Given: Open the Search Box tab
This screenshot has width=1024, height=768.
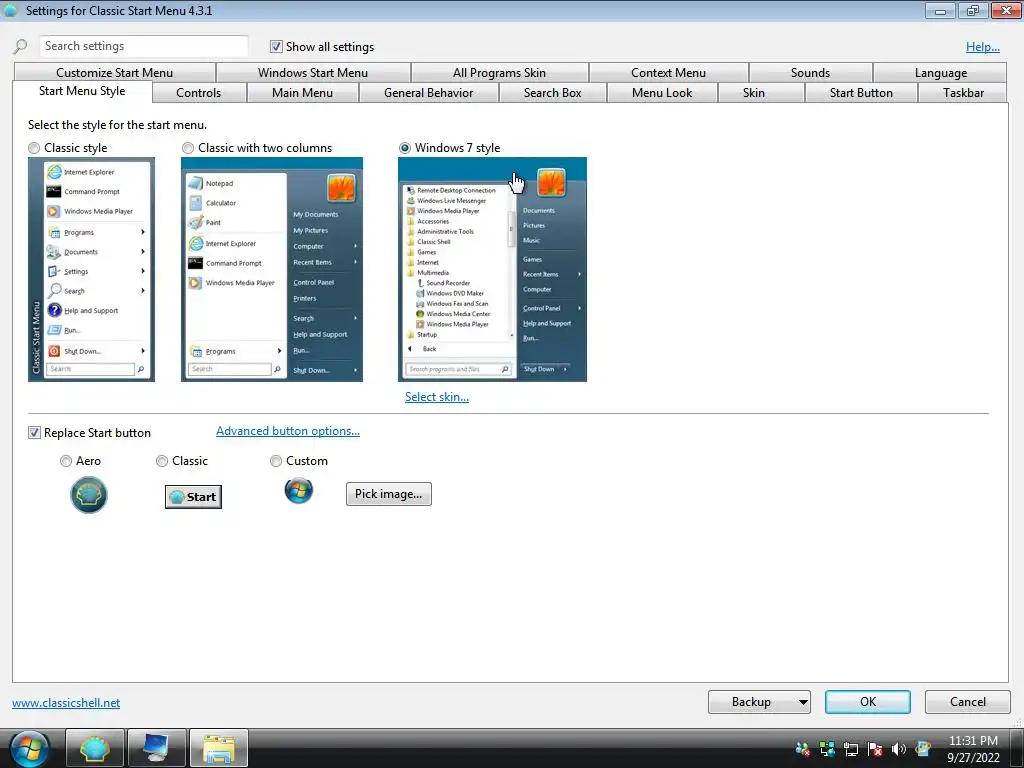Looking at the screenshot, I should click(552, 93).
